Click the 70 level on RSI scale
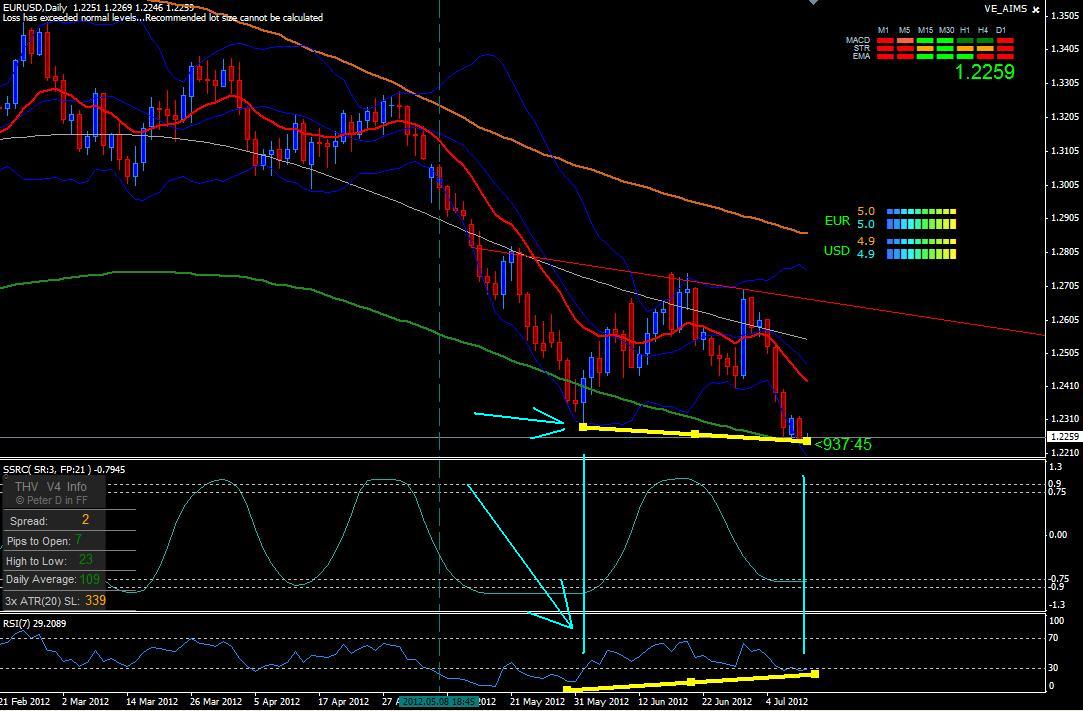Image resolution: width=1083 pixels, height=711 pixels. pyautogui.click(x=1054, y=638)
